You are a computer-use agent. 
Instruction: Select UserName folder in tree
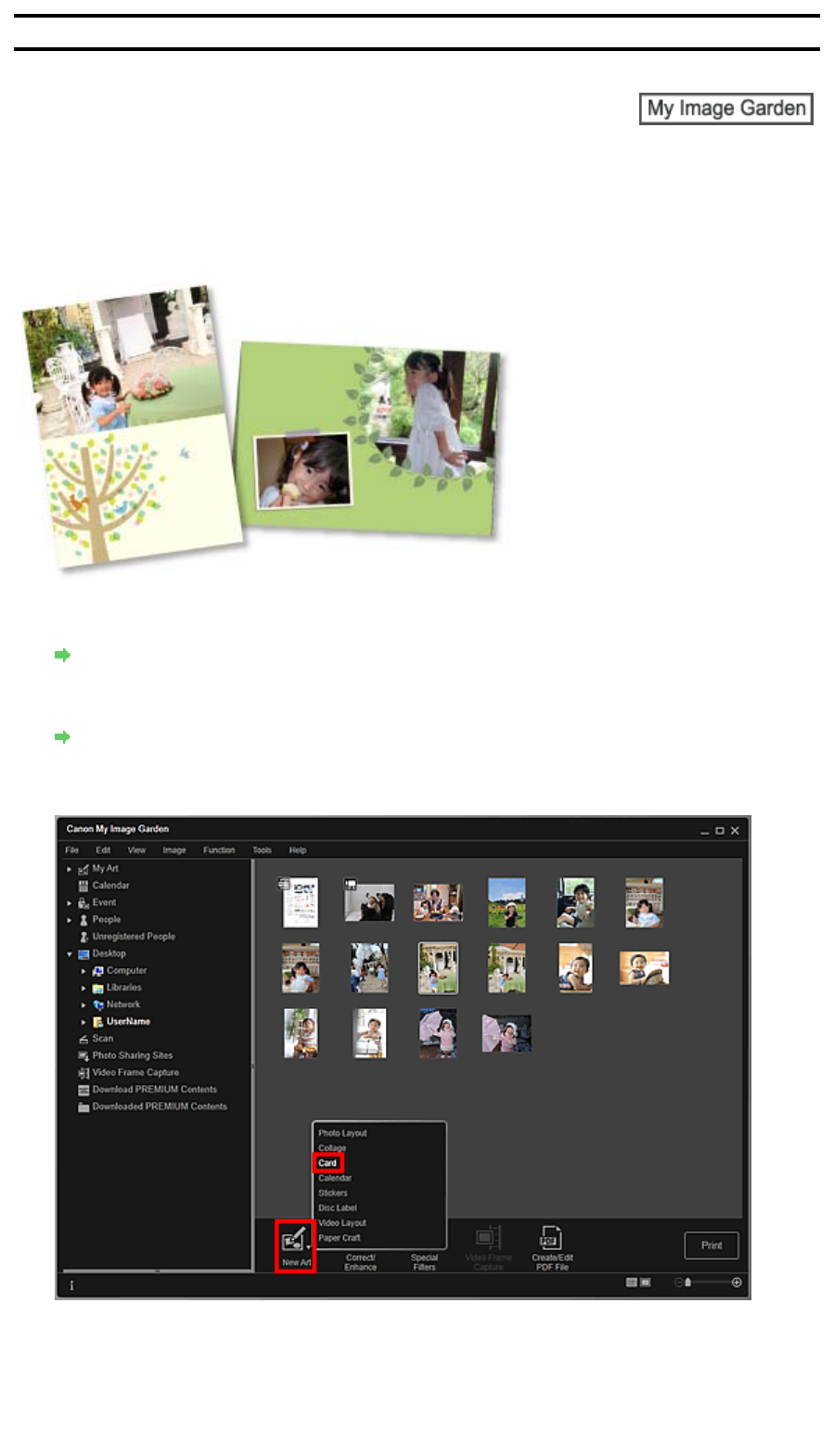(128, 1022)
